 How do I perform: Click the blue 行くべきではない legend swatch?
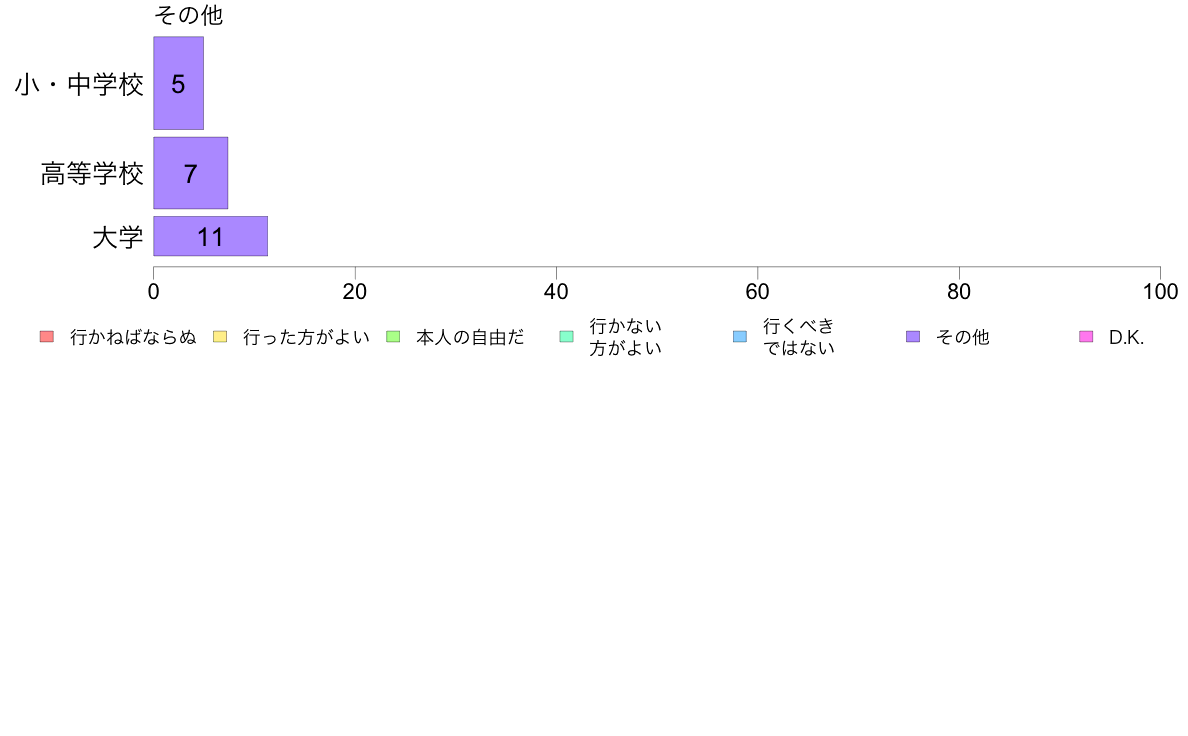pos(740,337)
